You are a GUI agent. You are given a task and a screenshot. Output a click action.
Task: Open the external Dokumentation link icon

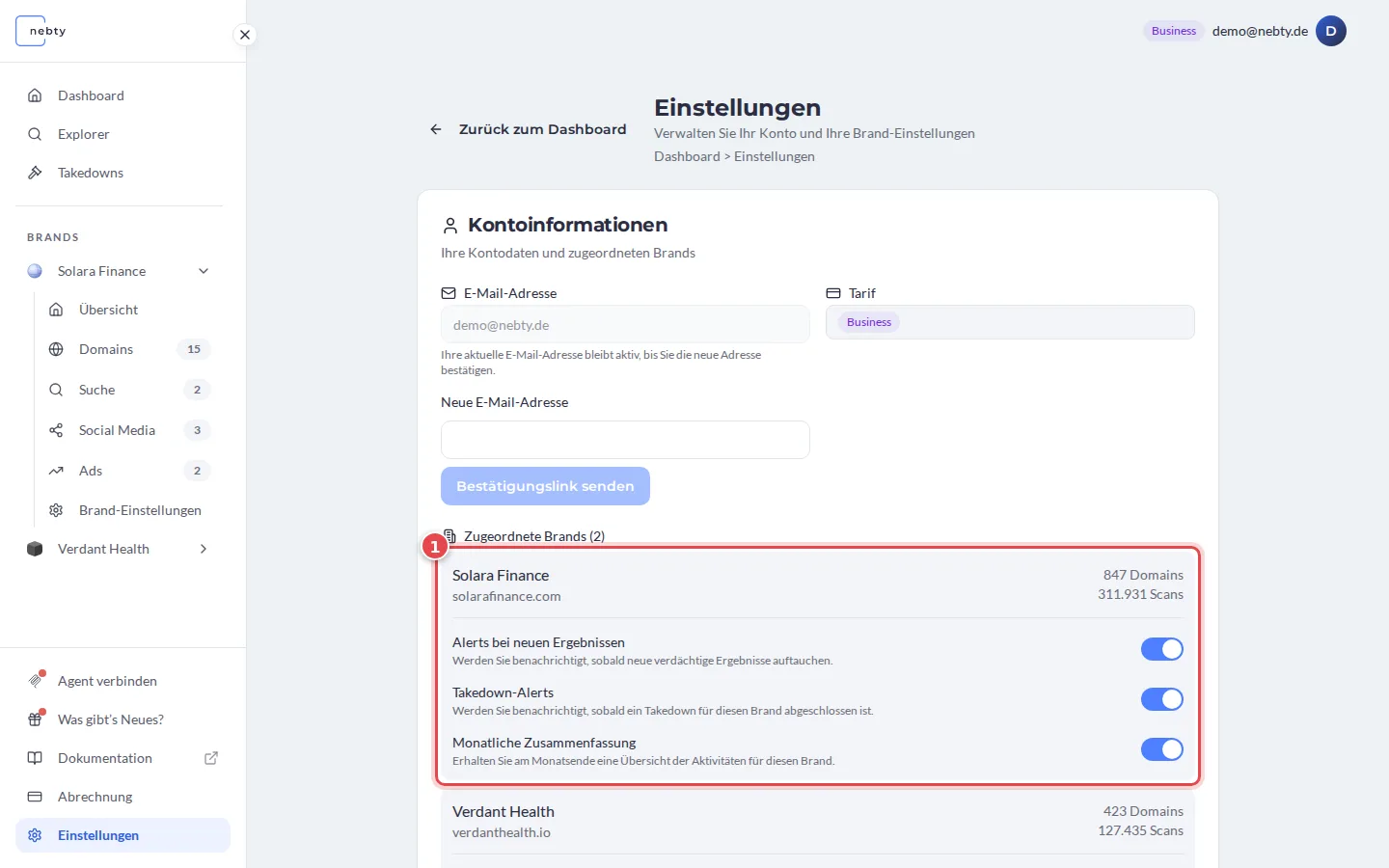point(211,758)
